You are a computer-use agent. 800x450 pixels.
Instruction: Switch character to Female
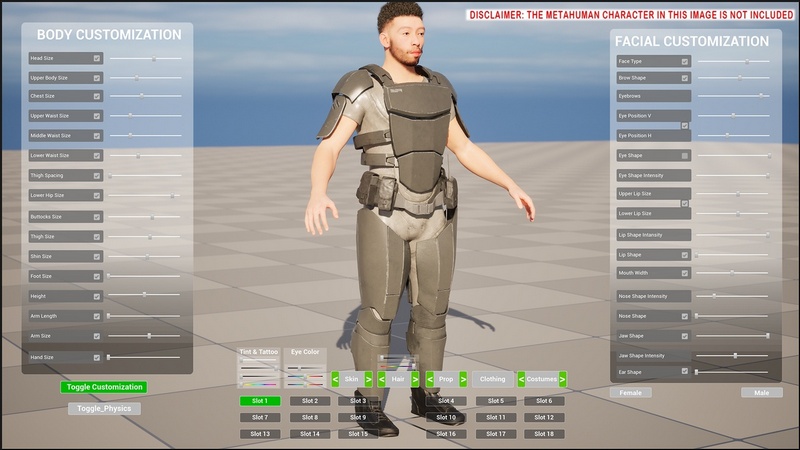[631, 393]
